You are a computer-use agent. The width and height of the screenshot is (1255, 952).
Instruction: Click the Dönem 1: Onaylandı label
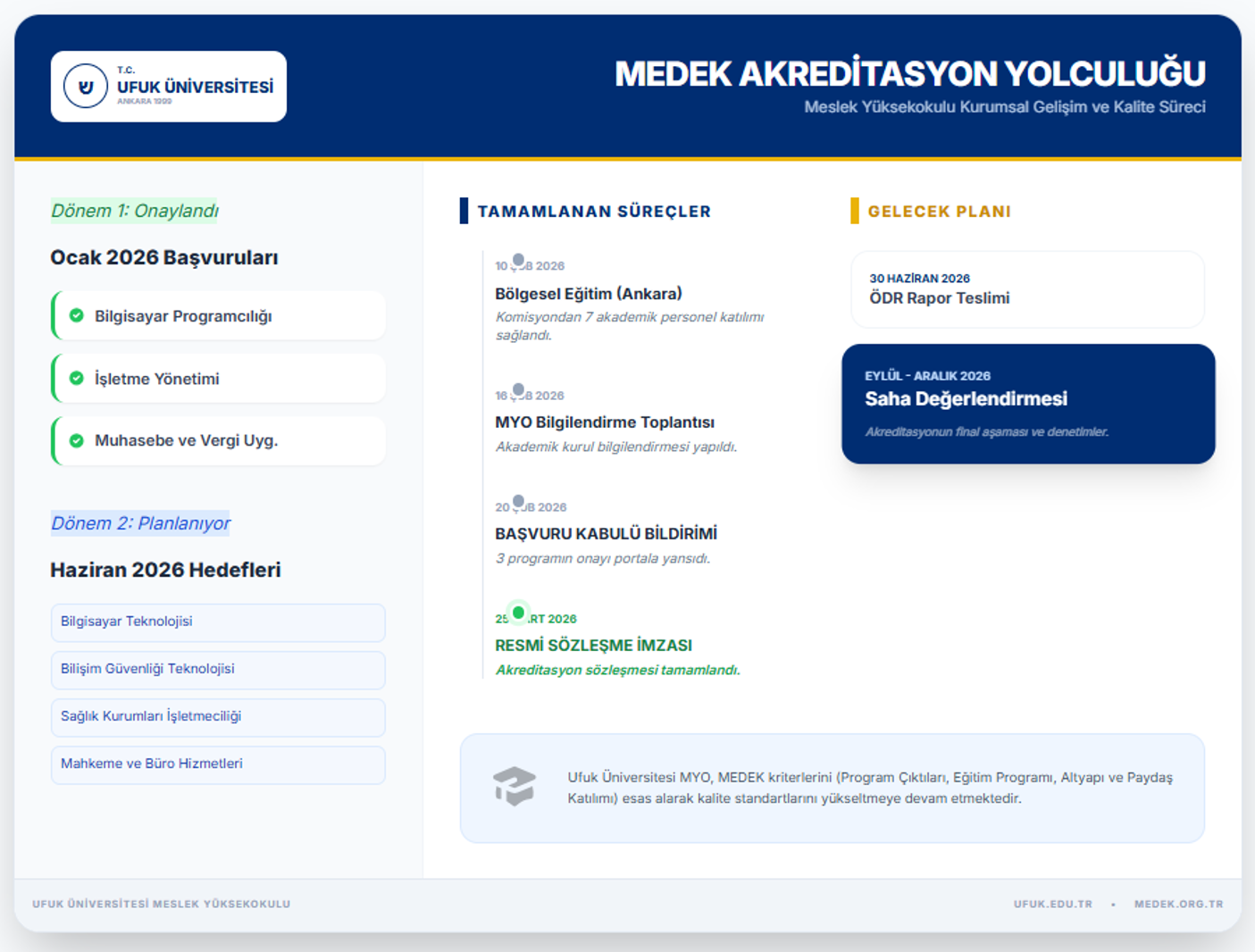tap(134, 211)
